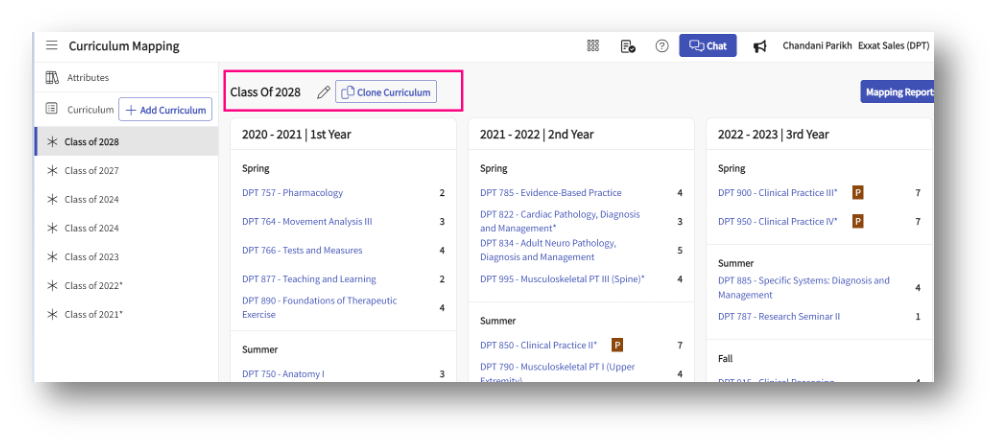The image size is (996, 444).
Task: Select Class of 2023 in curriculum list
Action: [x=91, y=257]
